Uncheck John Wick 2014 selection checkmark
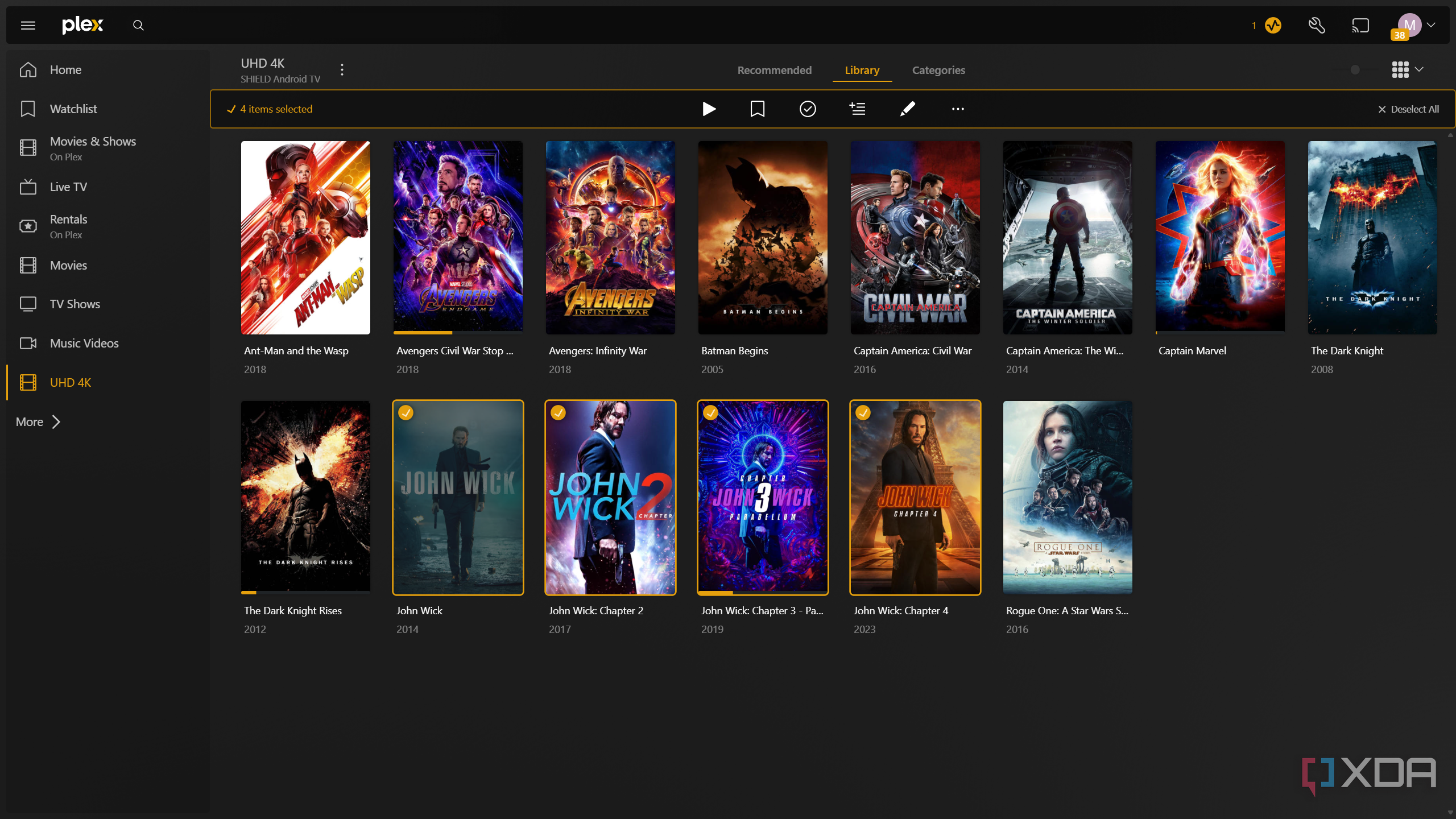 tap(406, 413)
